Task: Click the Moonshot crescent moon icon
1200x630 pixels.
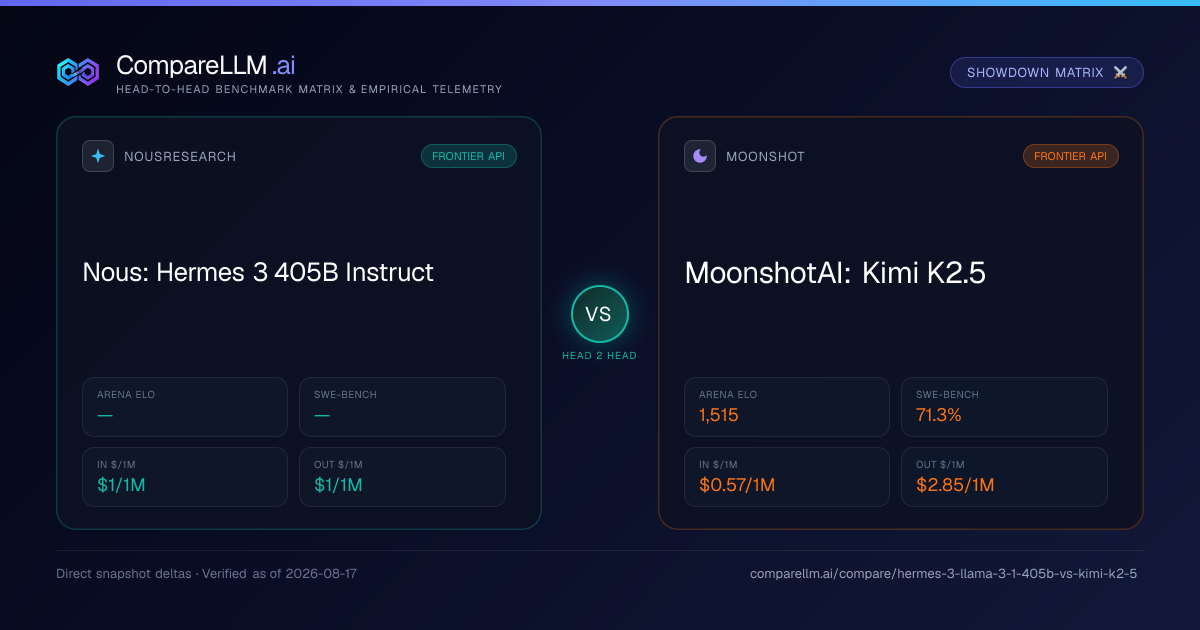Action: pos(700,156)
